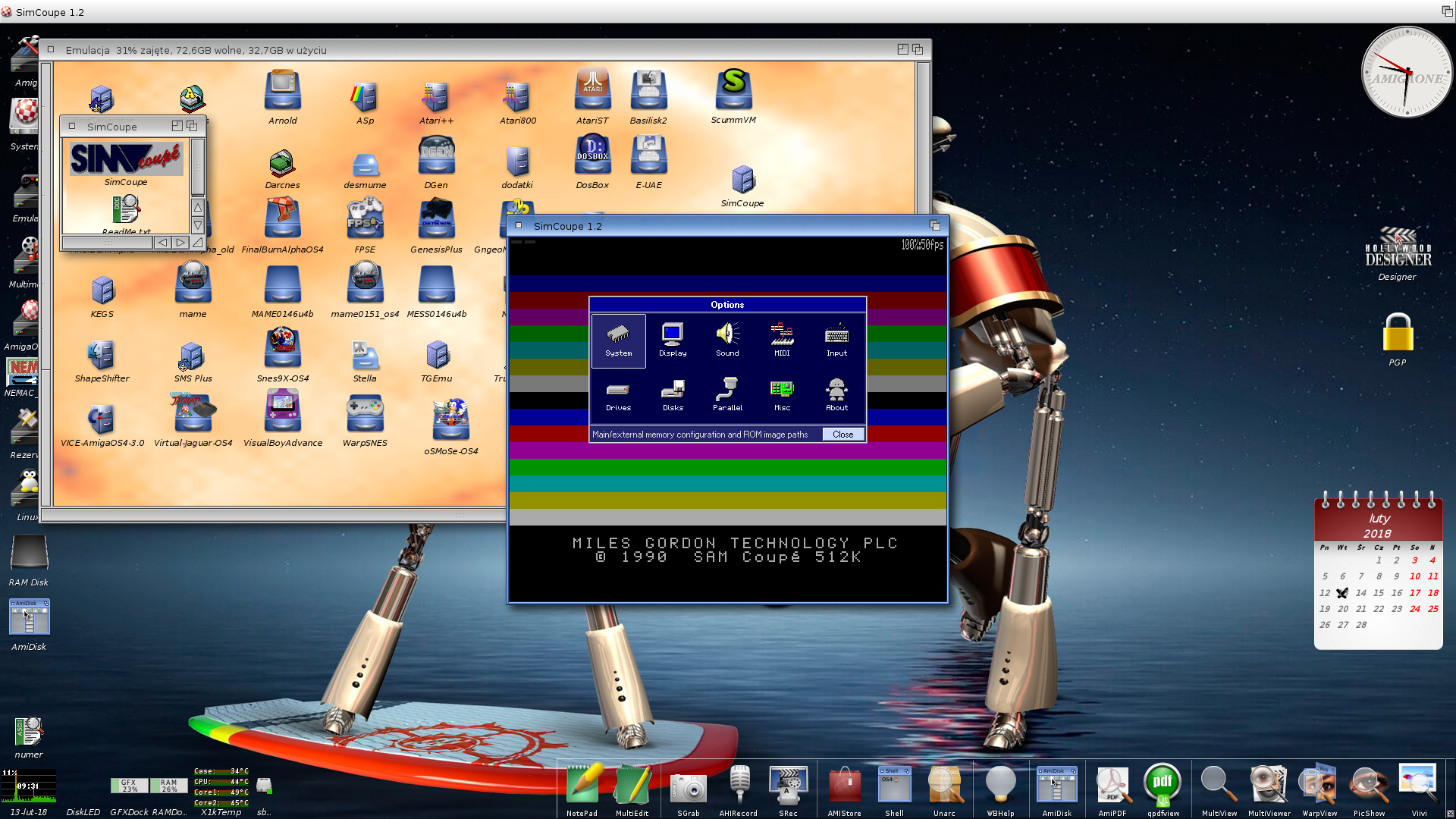Open the GenesisPlus drawer
Viewport: 1456px width, 819px height.
click(436, 225)
